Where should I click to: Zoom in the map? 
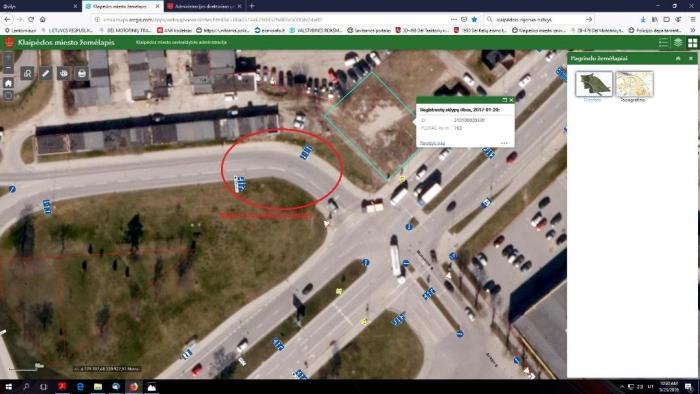[x=8, y=58]
